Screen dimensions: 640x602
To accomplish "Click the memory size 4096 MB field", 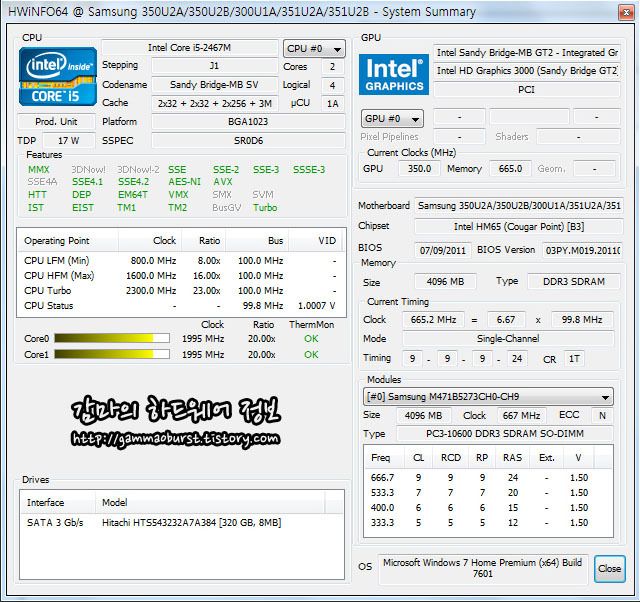I will click(445, 282).
